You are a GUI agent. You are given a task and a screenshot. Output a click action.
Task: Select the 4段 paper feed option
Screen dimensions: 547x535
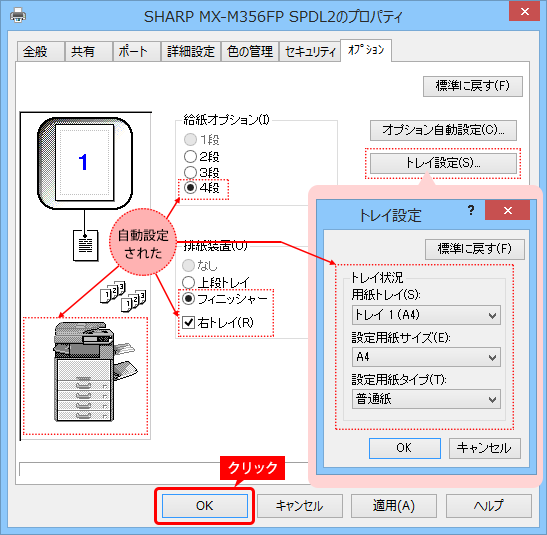202,188
